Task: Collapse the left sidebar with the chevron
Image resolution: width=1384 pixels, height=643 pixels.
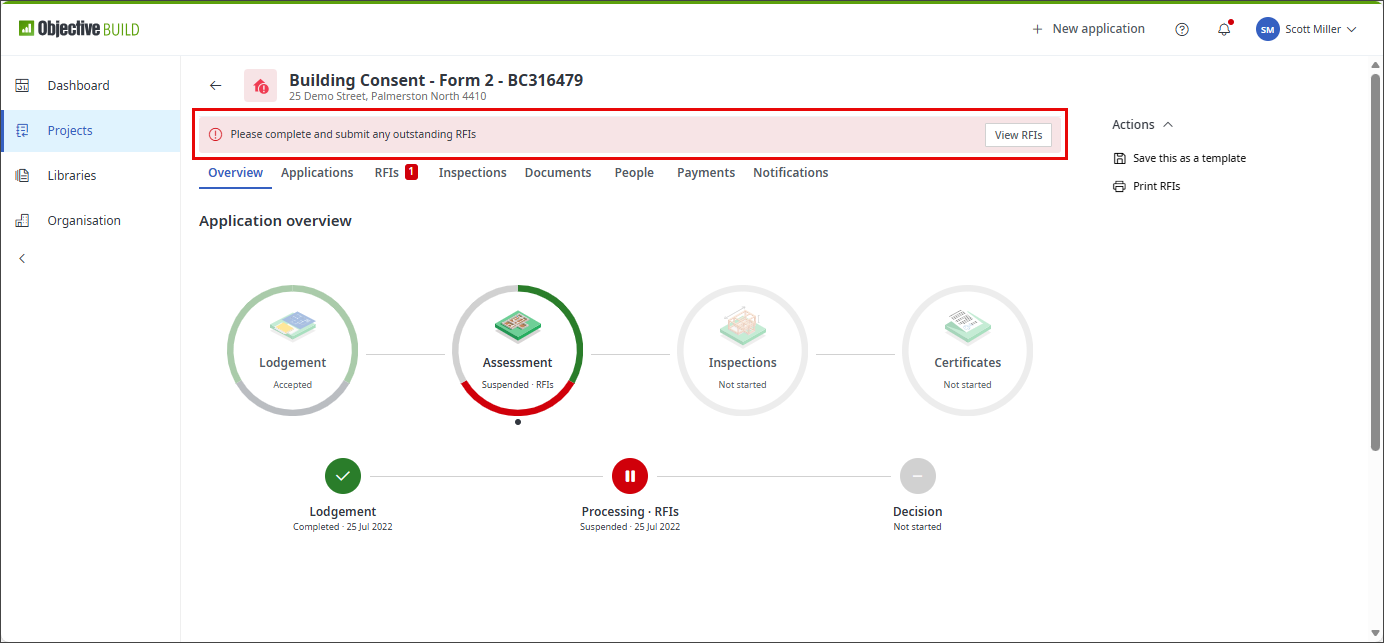Action: point(22,258)
